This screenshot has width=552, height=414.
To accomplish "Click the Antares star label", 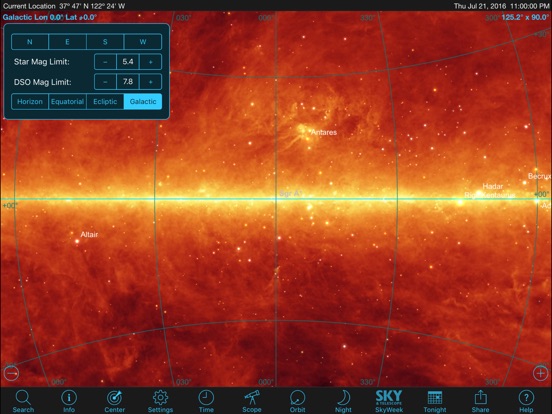I will tap(324, 132).
